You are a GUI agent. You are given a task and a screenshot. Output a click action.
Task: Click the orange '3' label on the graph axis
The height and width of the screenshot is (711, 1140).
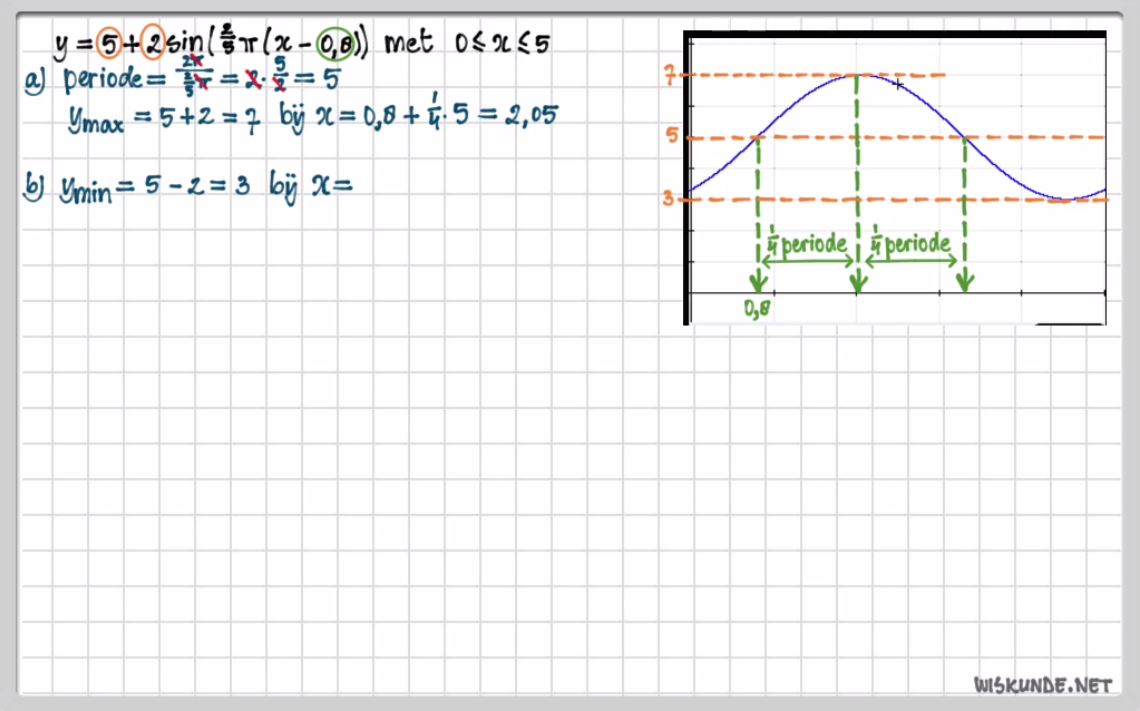668,198
